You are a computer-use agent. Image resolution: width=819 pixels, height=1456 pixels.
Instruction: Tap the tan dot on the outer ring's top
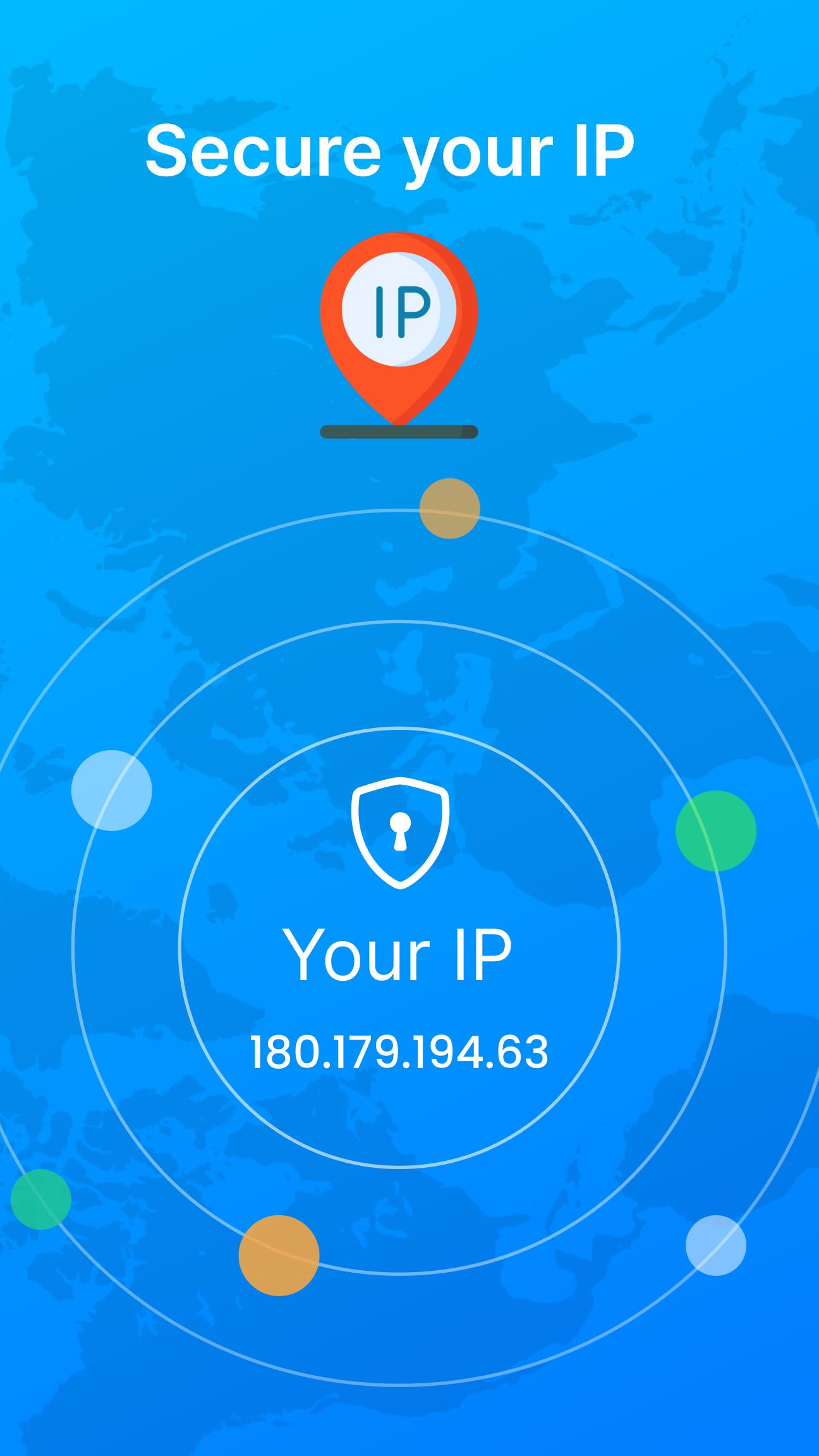(450, 508)
